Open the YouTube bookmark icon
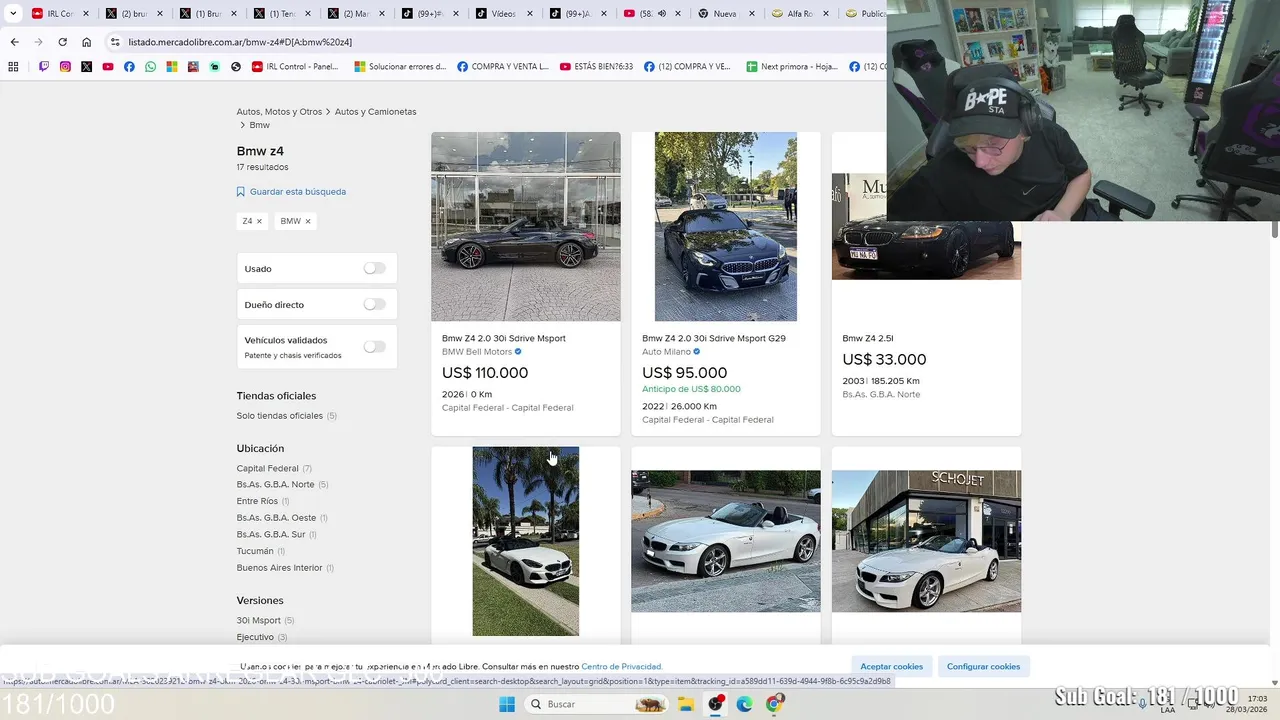The height and width of the screenshot is (720, 1280). (108, 67)
